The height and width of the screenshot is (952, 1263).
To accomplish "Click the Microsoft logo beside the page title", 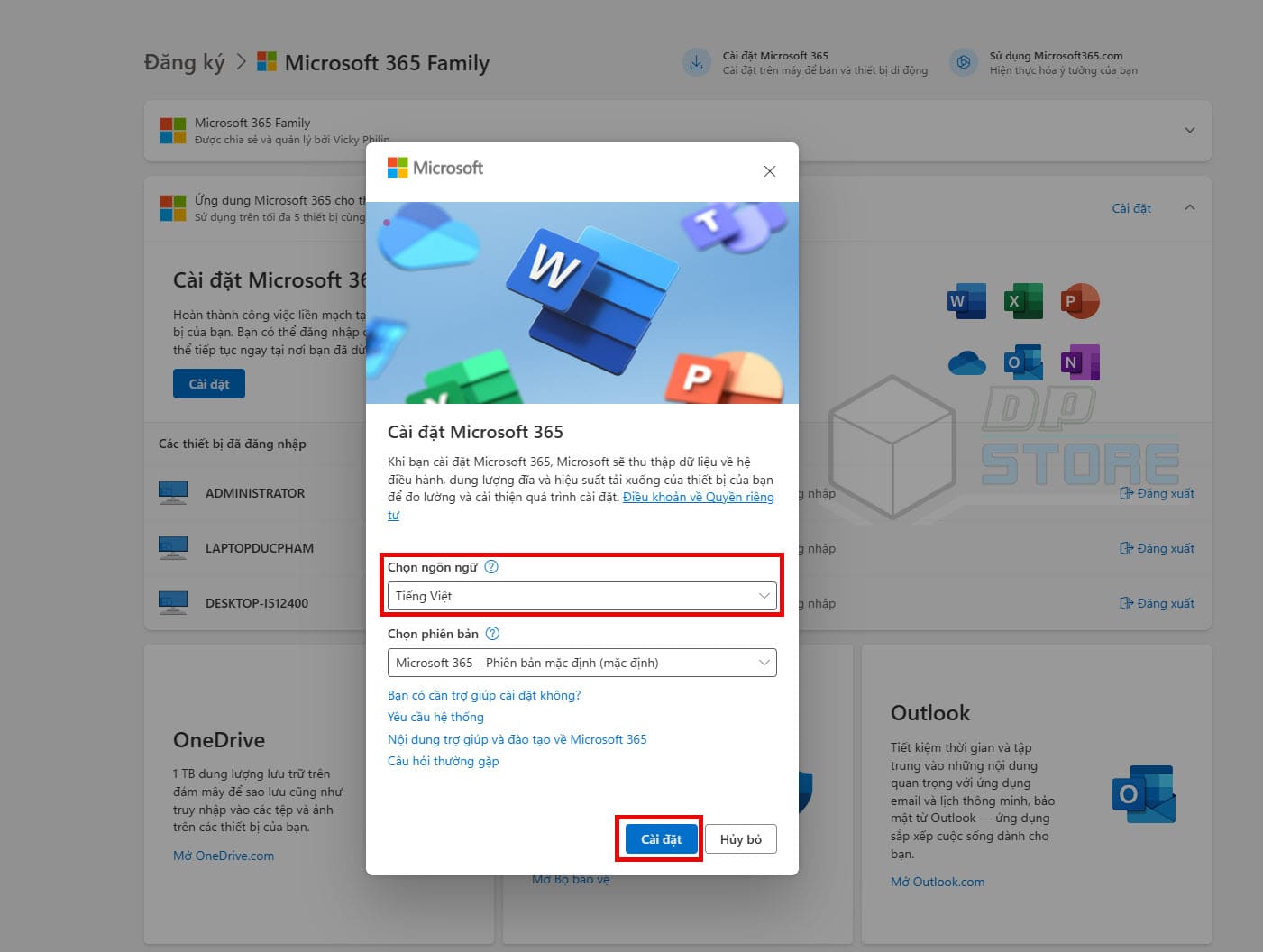I will pyautogui.click(x=267, y=61).
